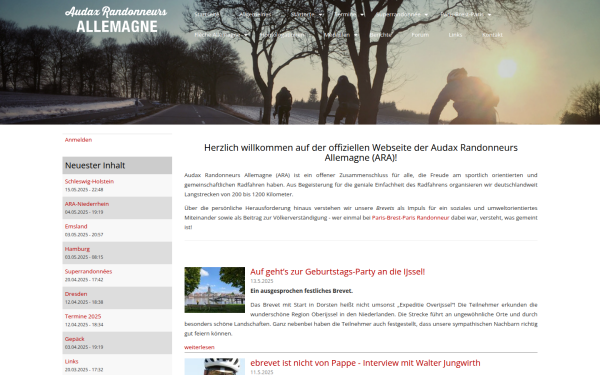Open the Superrandonnées sidebar link
600x375 pixels.
[88, 271]
